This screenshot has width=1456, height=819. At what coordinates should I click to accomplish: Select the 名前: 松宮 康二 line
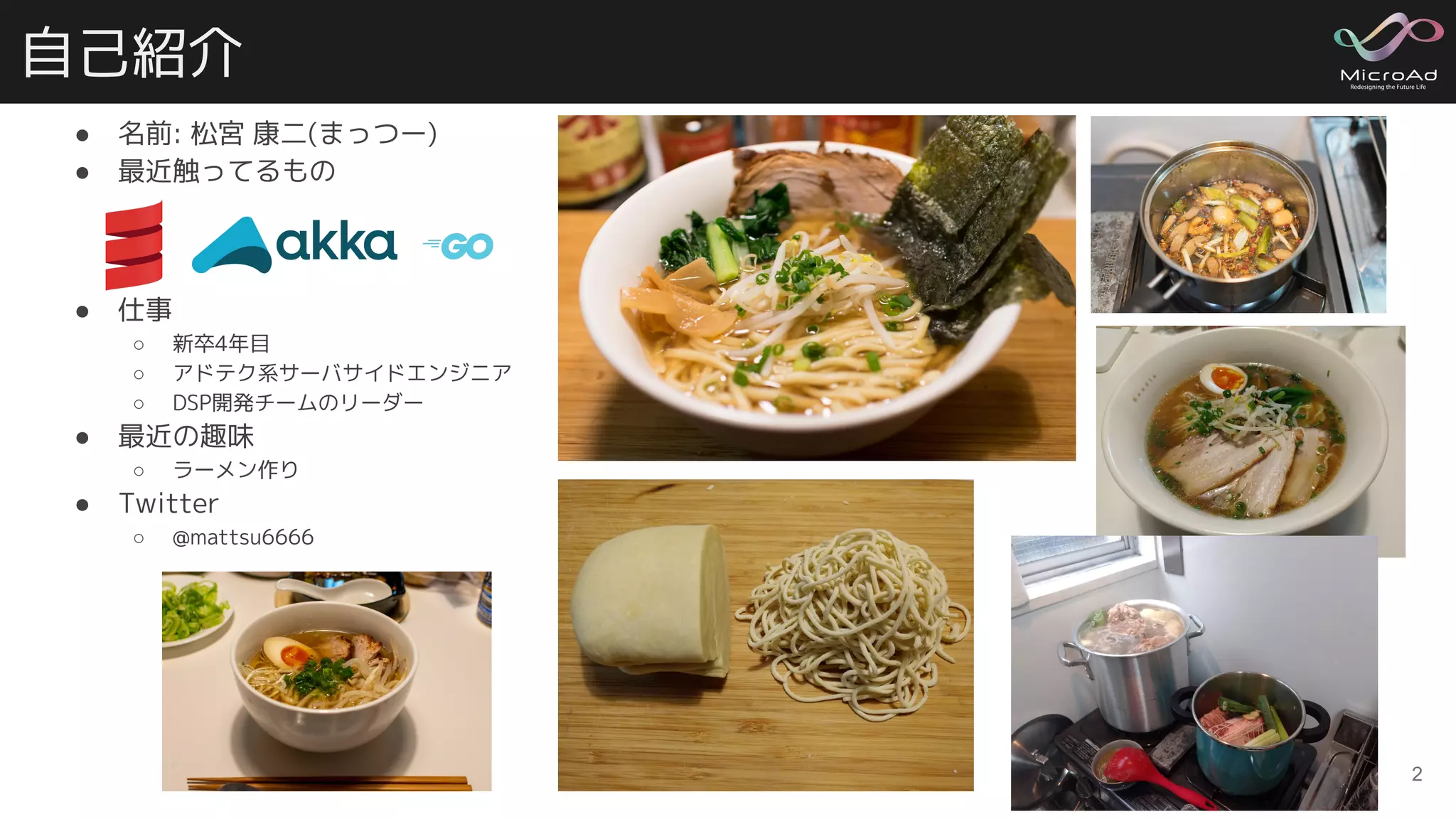278,134
